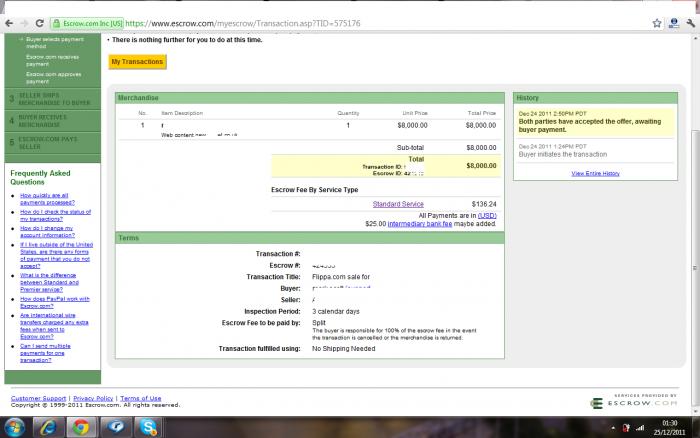Open Skype from the taskbar
700x438 pixels.
(x=148, y=428)
